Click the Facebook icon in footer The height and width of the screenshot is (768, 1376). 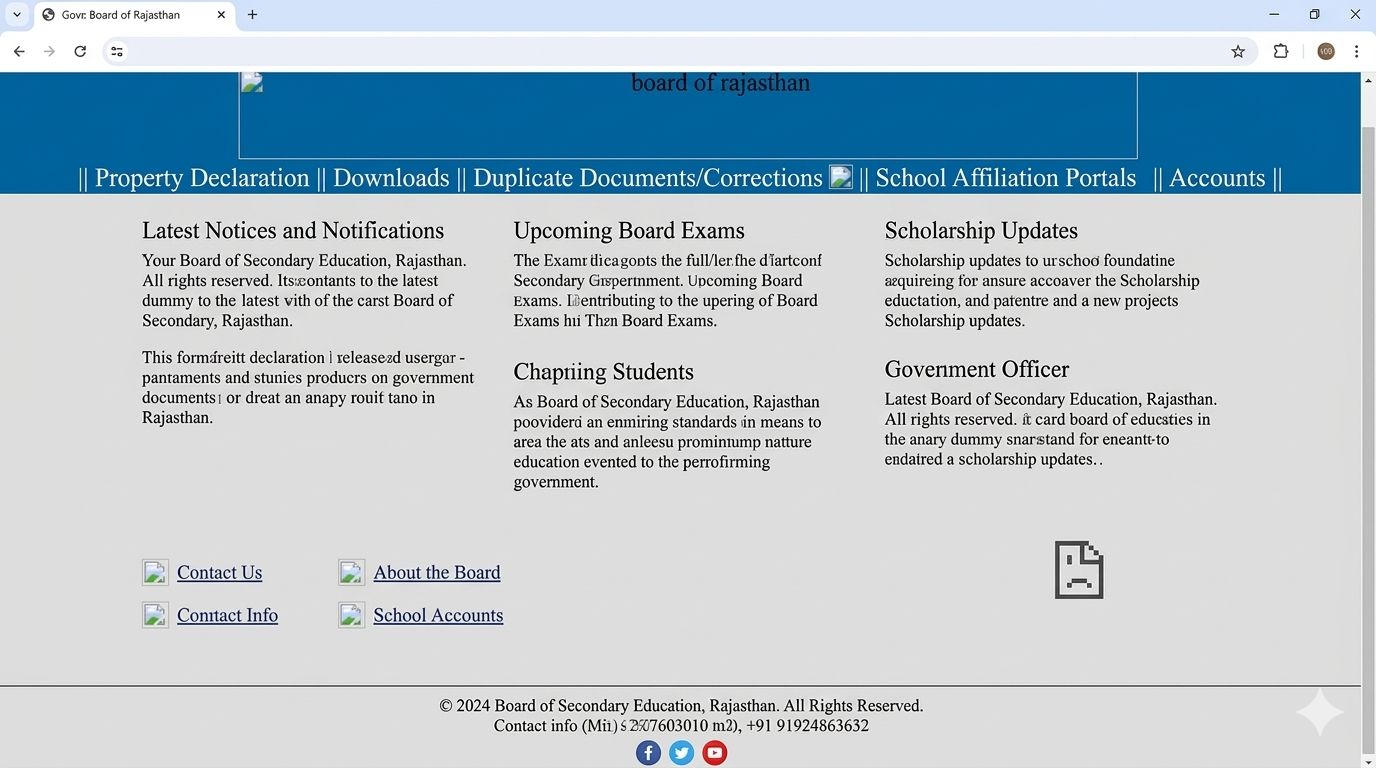[648, 753]
